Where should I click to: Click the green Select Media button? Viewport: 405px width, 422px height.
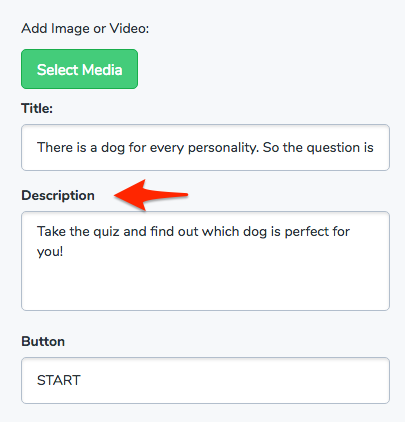(x=79, y=69)
